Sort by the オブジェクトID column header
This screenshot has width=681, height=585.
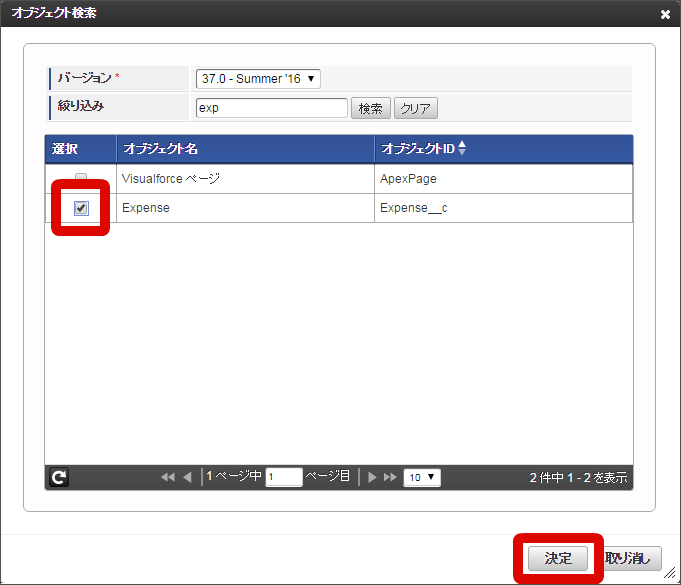point(503,149)
